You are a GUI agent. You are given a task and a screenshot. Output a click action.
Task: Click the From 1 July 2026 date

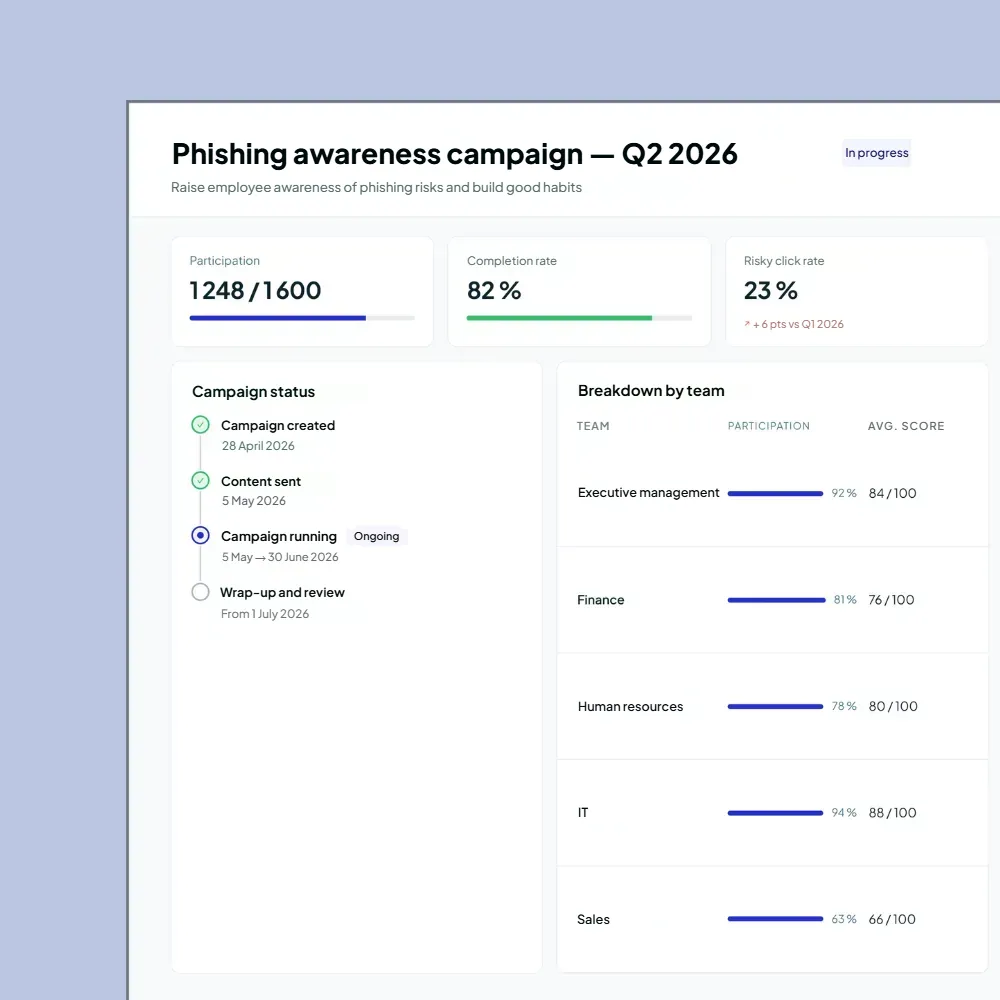[265, 614]
